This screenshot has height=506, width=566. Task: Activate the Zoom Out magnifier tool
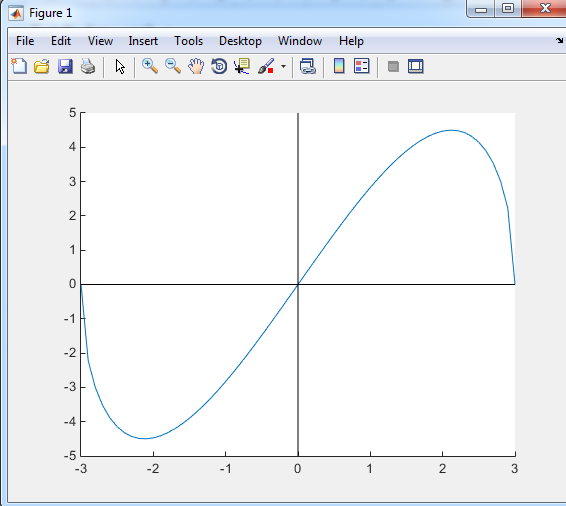coord(173,66)
